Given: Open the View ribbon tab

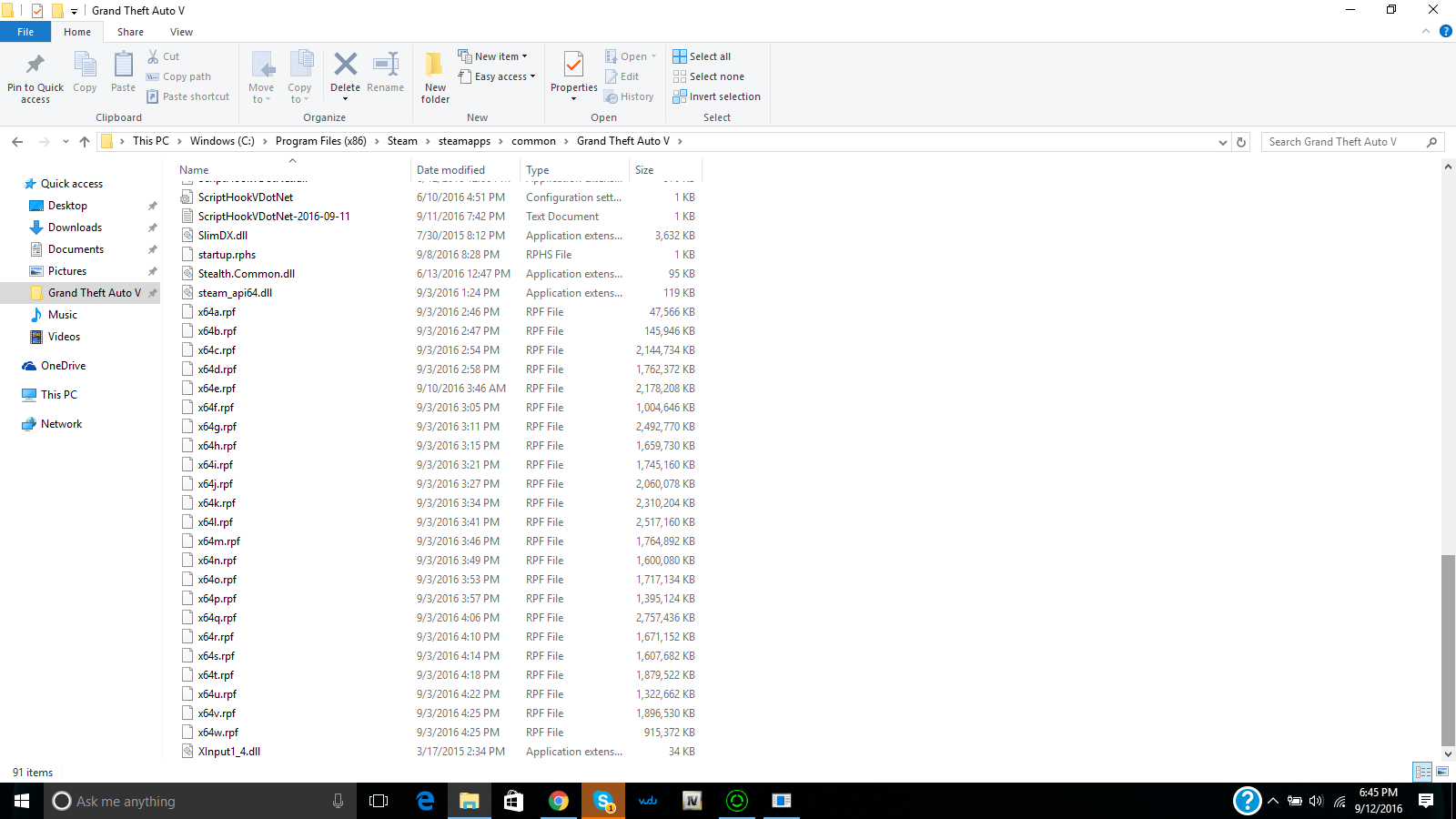Looking at the screenshot, I should coord(181,32).
